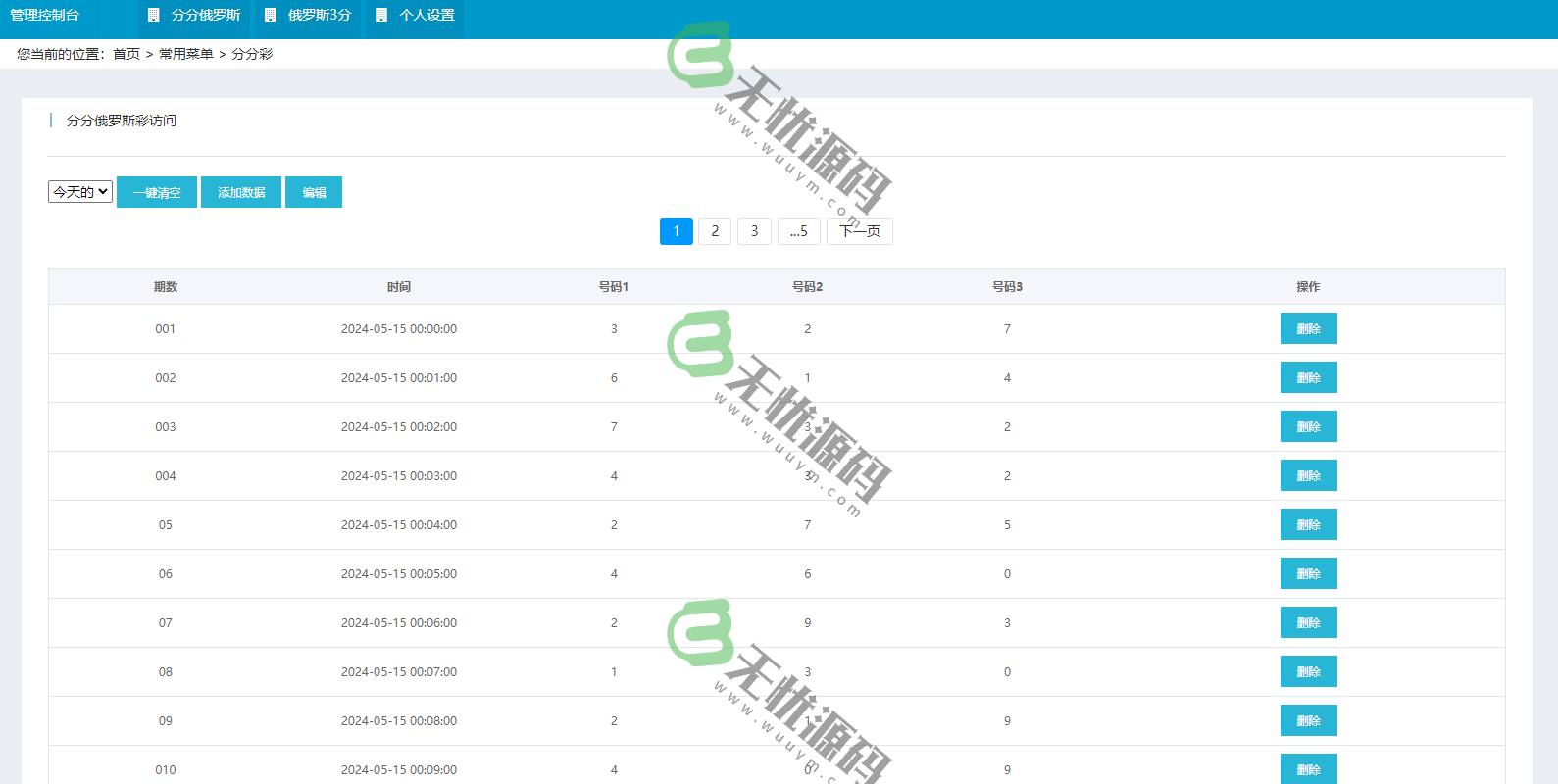Open the 今天的 date filter dropdown
This screenshot has width=1558, height=784.
click(80, 192)
